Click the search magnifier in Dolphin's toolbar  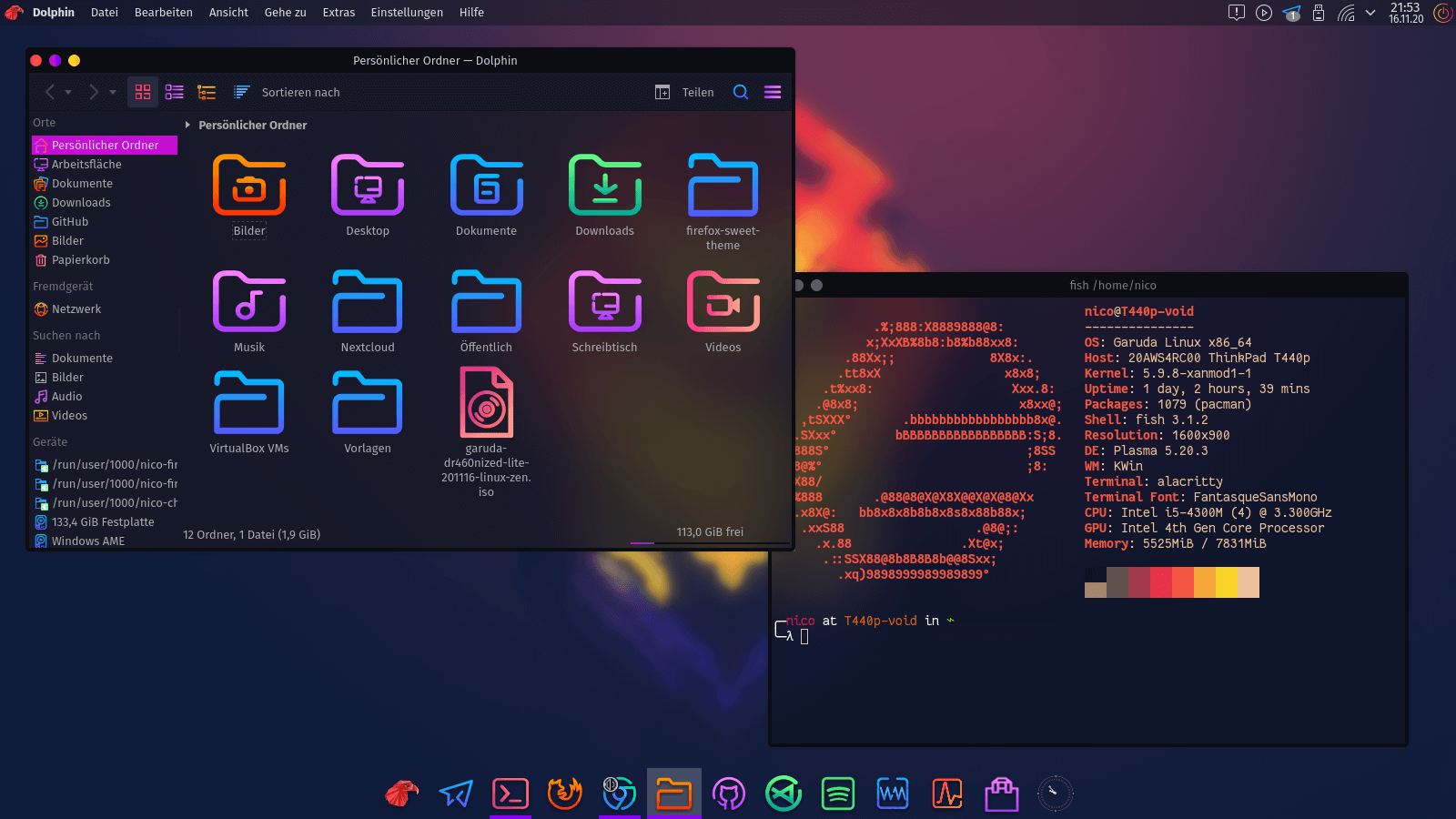(741, 92)
